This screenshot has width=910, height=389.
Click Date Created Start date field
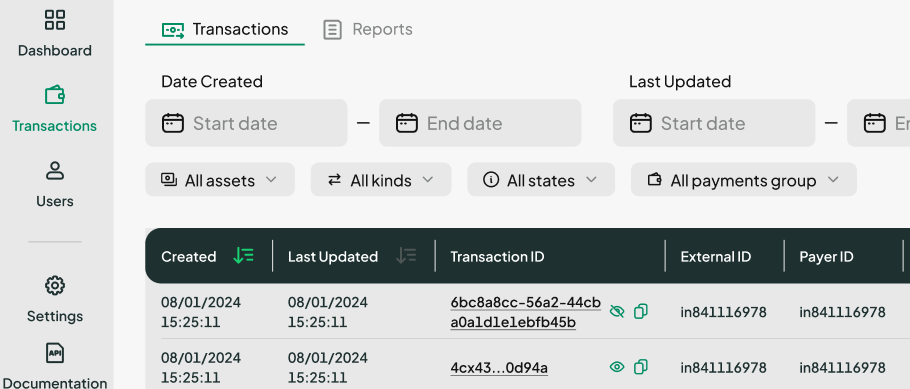tap(246, 123)
